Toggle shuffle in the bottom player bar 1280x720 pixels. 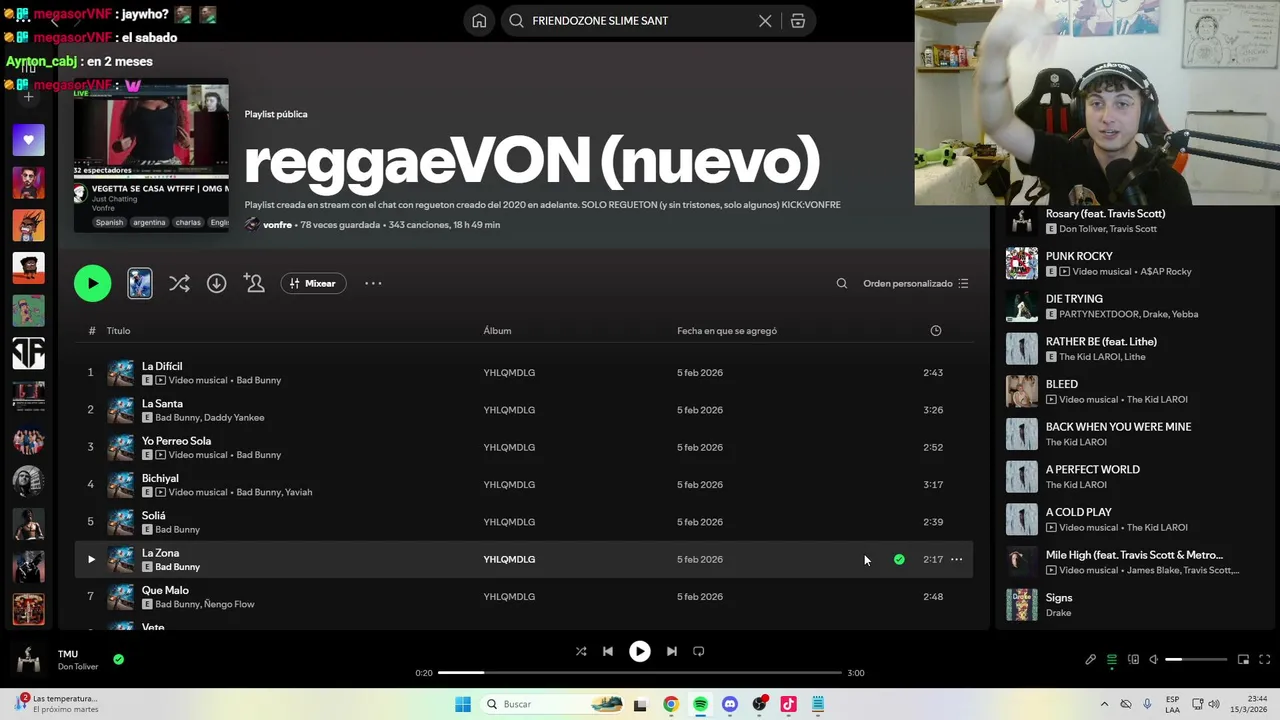581,651
